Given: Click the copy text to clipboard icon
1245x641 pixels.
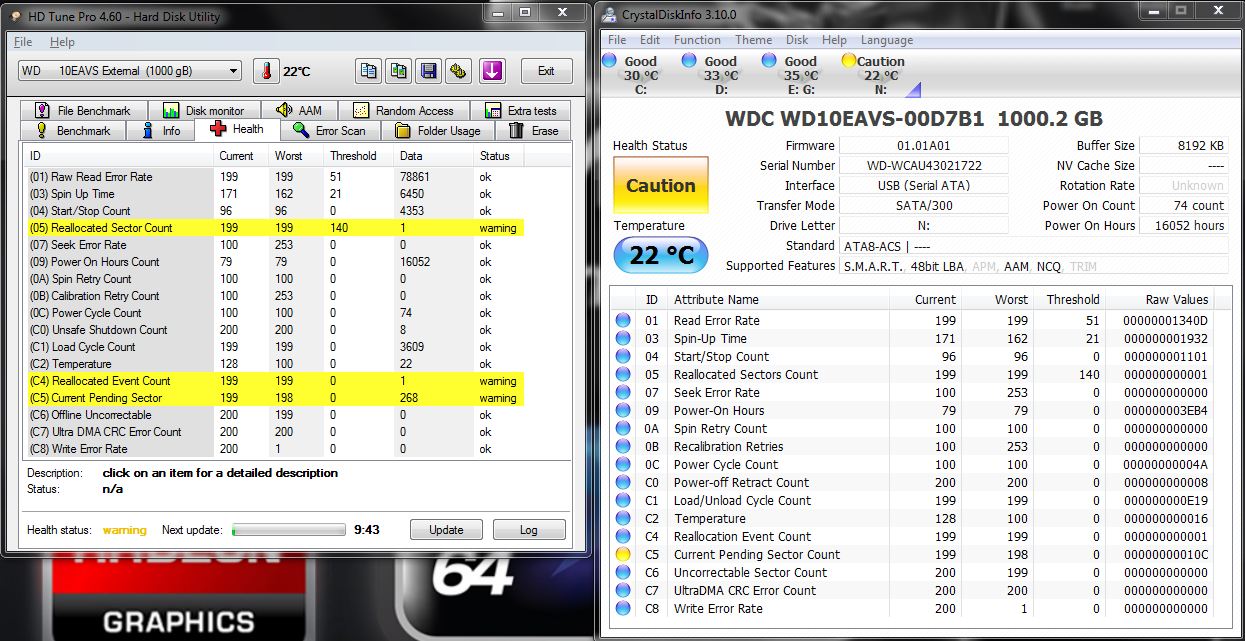Looking at the screenshot, I should pyautogui.click(x=369, y=71).
